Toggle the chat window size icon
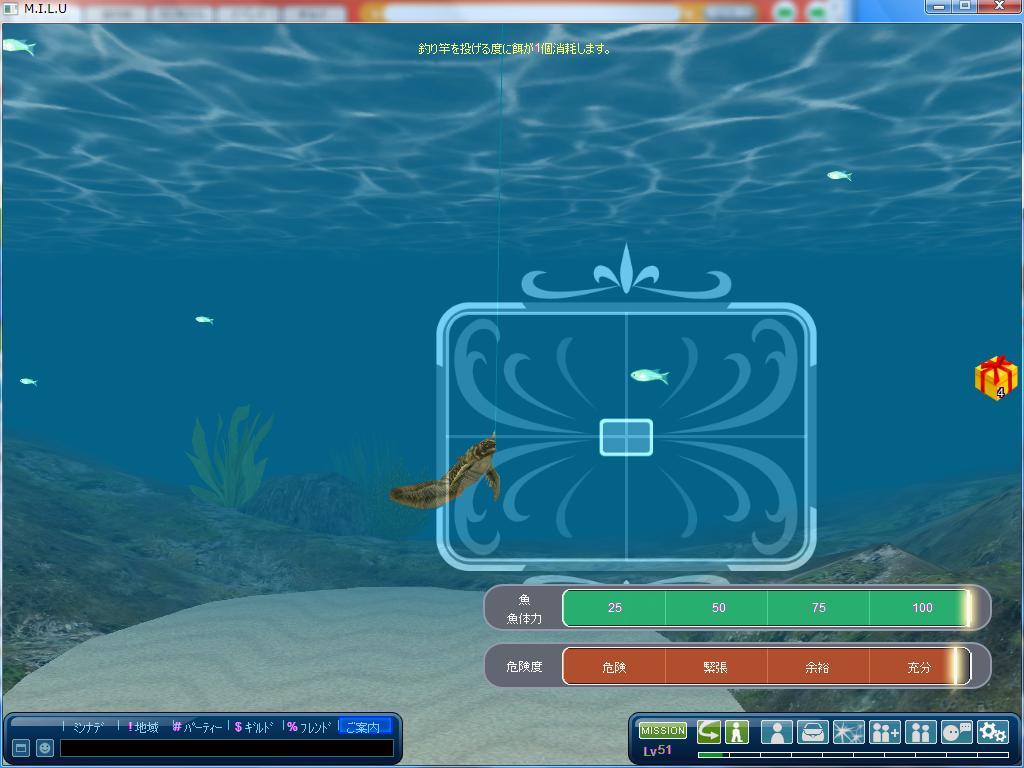1024x768 pixels. [20, 748]
